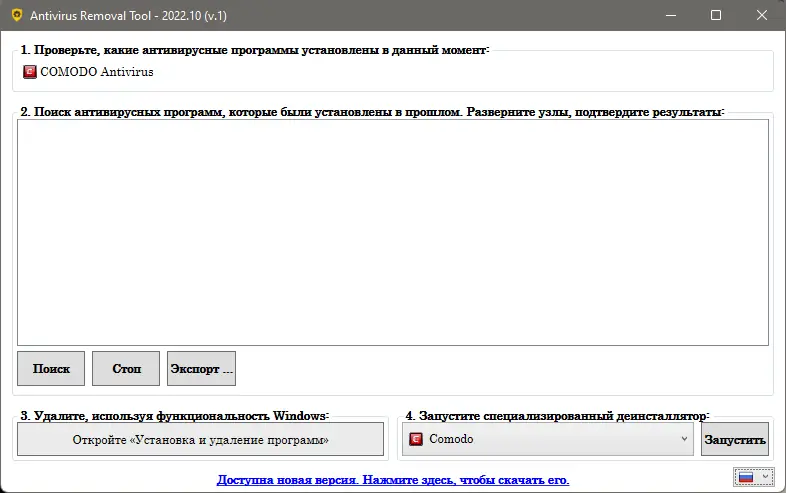Screen dimensions: 786x493
Task: Click the COMODO Antivirus red icon
Action: (x=30, y=72)
